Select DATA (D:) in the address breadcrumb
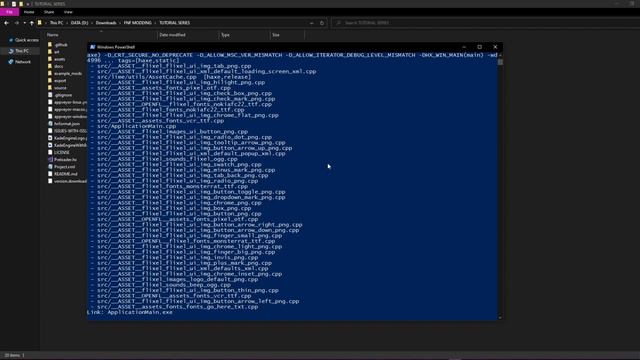640x360 pixels. click(79, 23)
